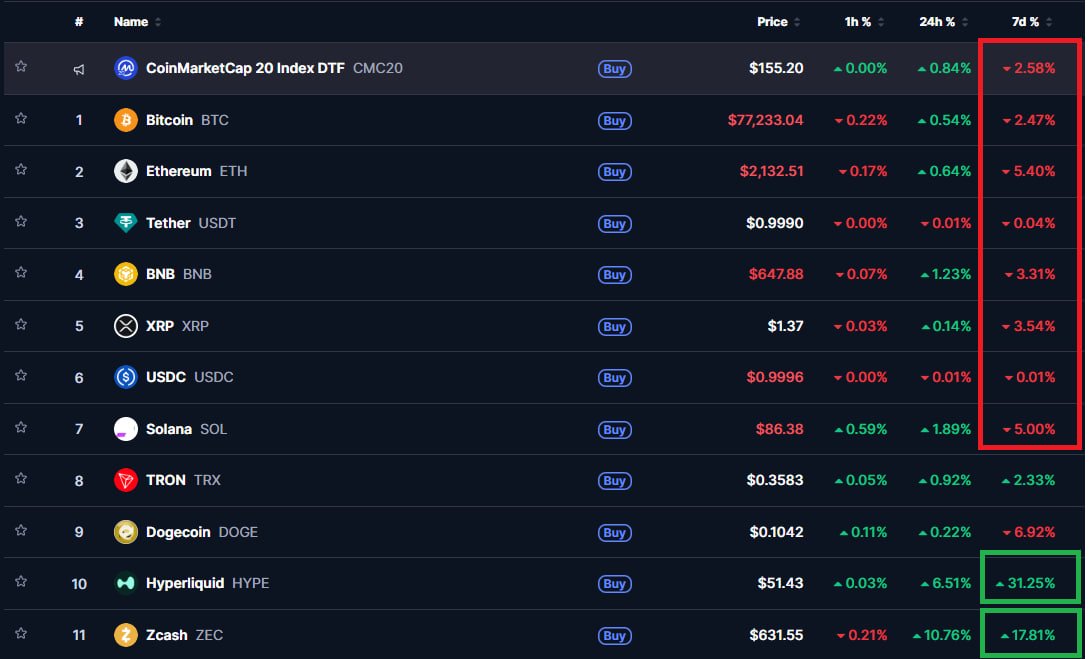Click the TRON logo icon
1089x659 pixels.
[126, 481]
